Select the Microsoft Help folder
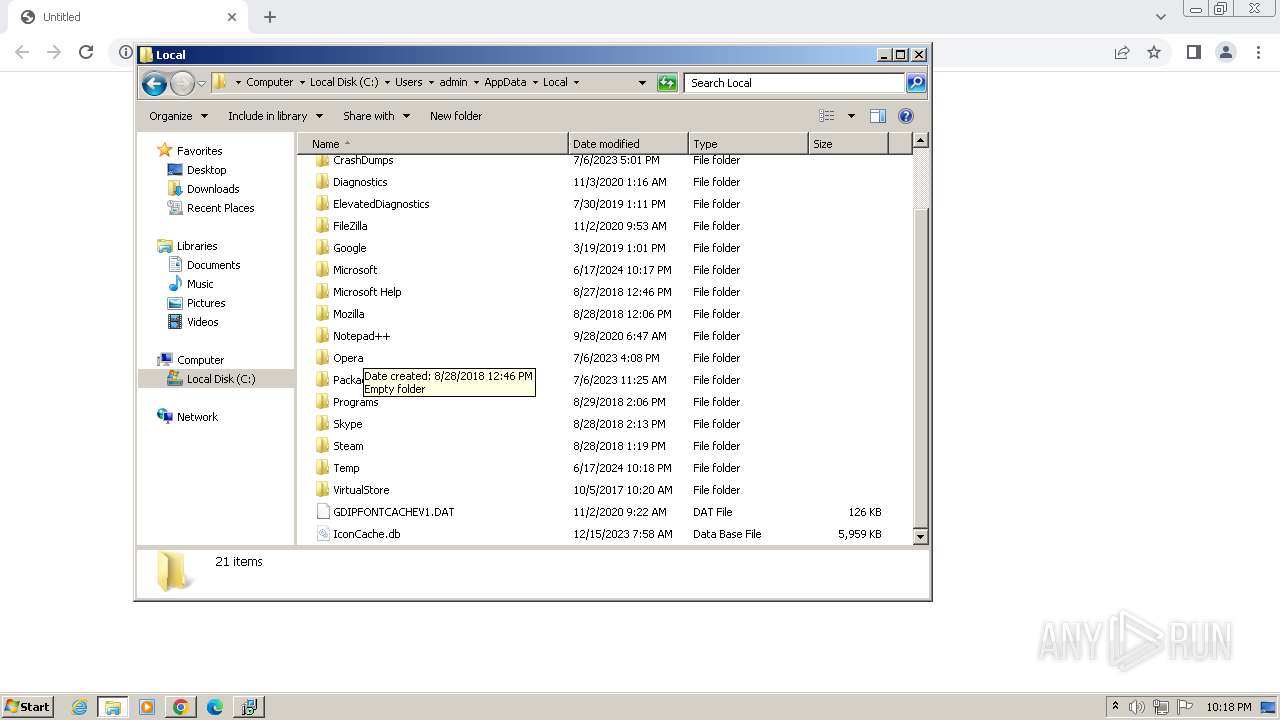 point(367,292)
